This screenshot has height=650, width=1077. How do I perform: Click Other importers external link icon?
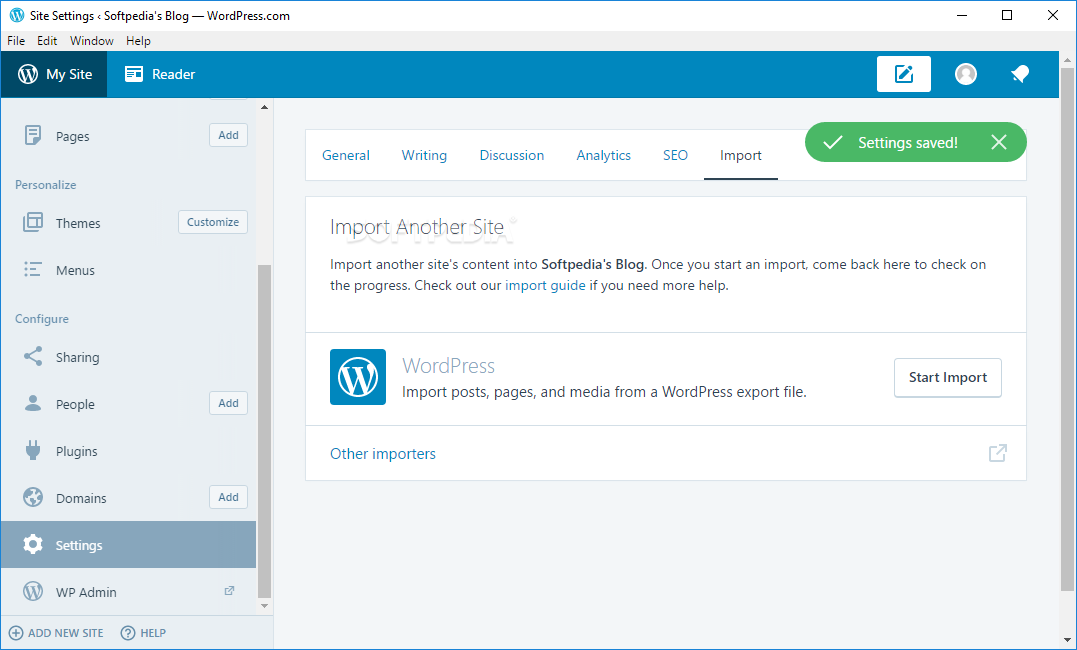(x=997, y=453)
